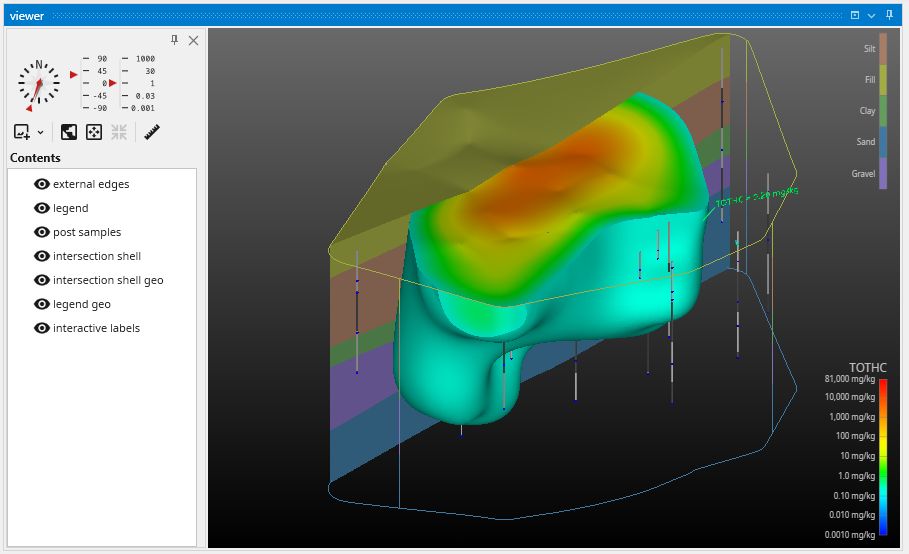Screen dimensions: 909x554
Task: Hide the external edges object
Action: [x=42, y=184]
